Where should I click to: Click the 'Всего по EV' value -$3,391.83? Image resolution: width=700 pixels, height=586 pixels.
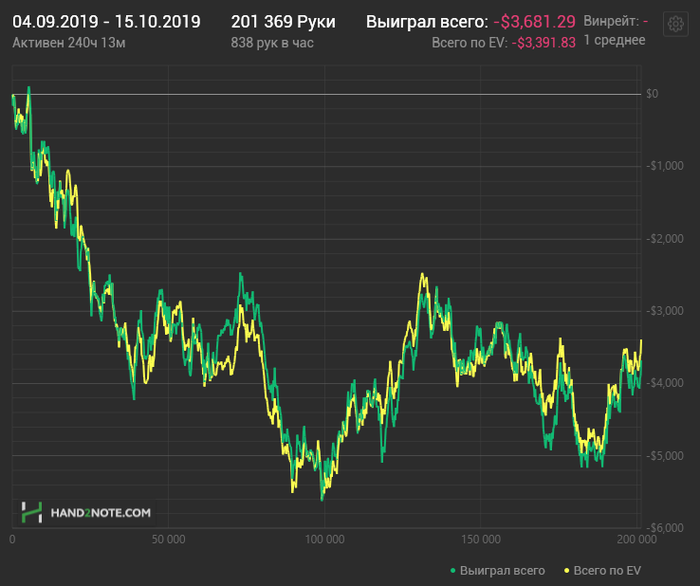[545, 42]
